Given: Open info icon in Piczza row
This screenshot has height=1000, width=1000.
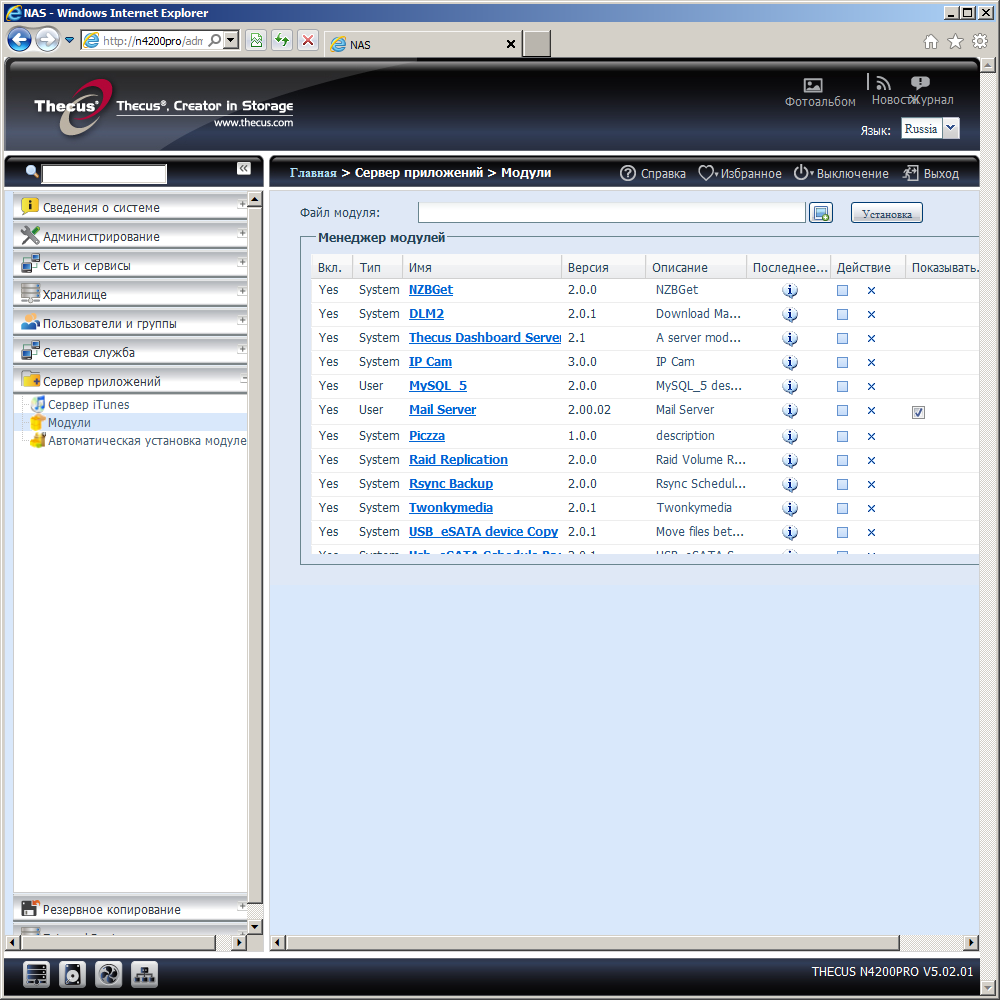Looking at the screenshot, I should 790,436.
